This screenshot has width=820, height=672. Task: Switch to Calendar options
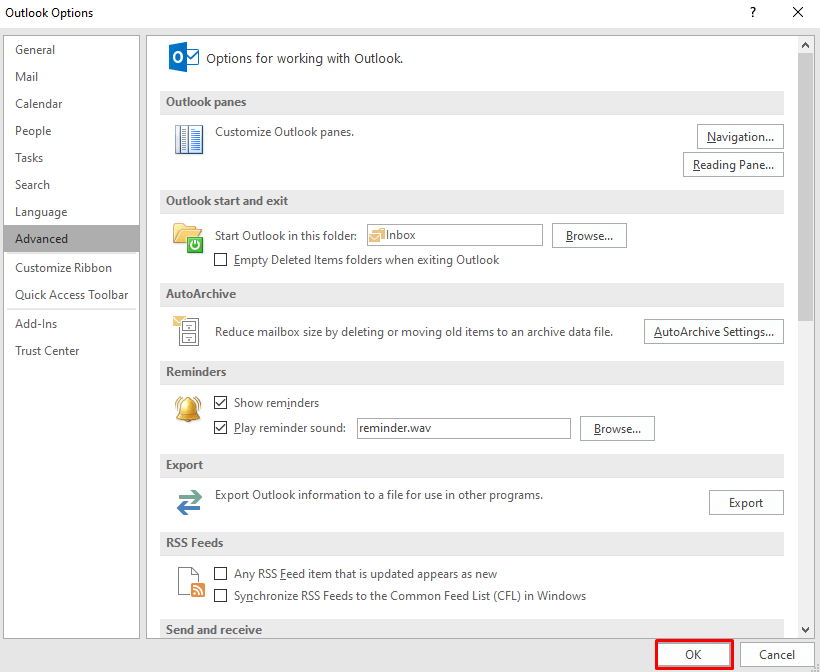[72, 104]
